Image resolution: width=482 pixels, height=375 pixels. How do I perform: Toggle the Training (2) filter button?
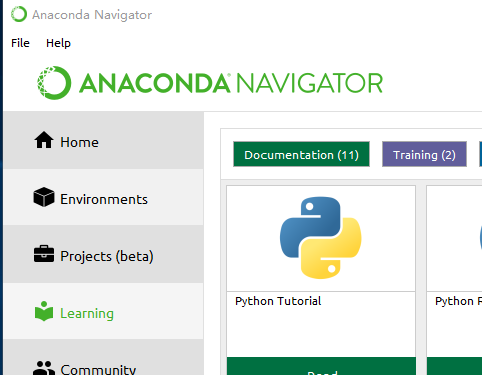click(x=424, y=154)
